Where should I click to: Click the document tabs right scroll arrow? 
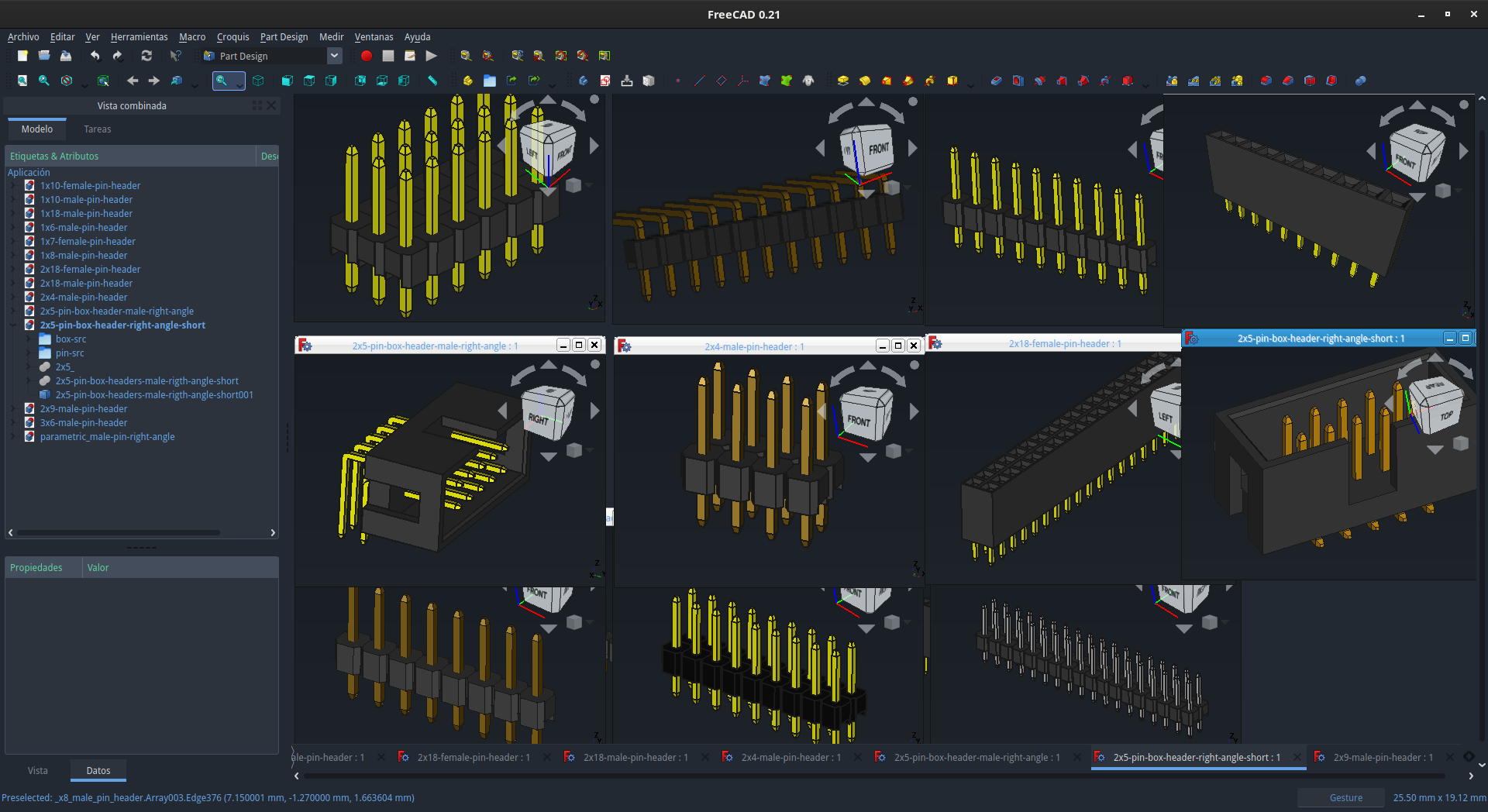click(x=1471, y=776)
